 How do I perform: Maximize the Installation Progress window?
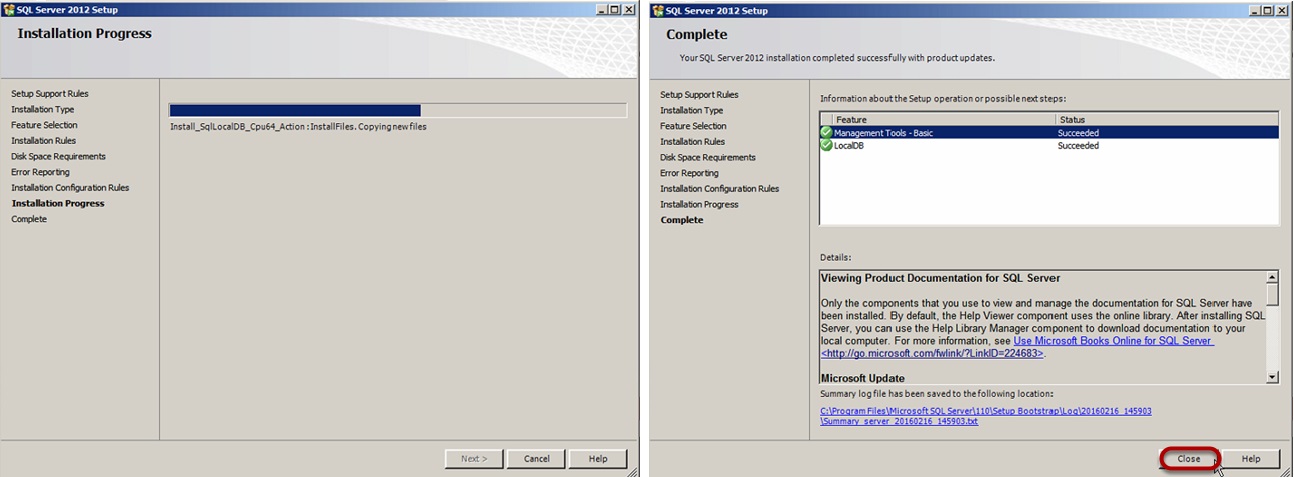(x=614, y=9)
